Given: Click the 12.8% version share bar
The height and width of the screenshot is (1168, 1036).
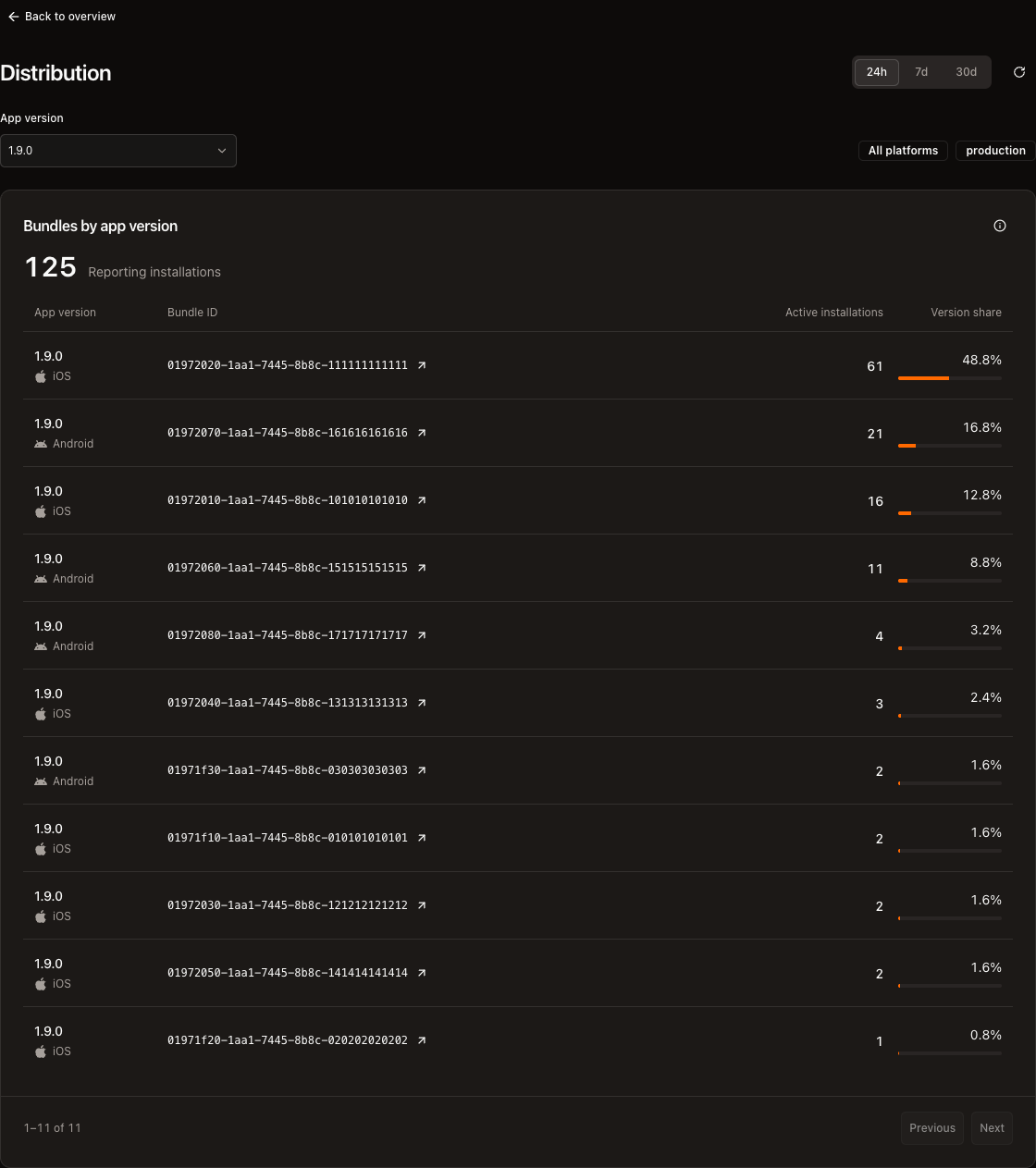Looking at the screenshot, I should coord(950,513).
